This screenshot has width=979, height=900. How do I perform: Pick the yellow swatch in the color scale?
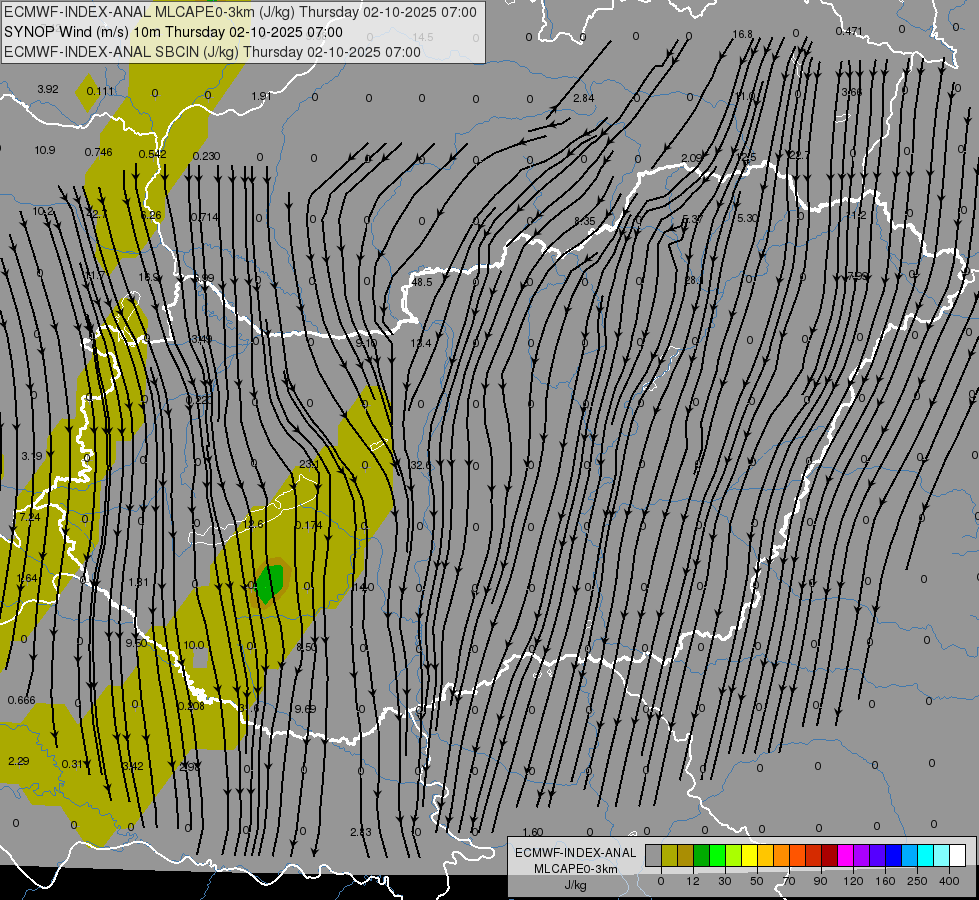click(750, 856)
